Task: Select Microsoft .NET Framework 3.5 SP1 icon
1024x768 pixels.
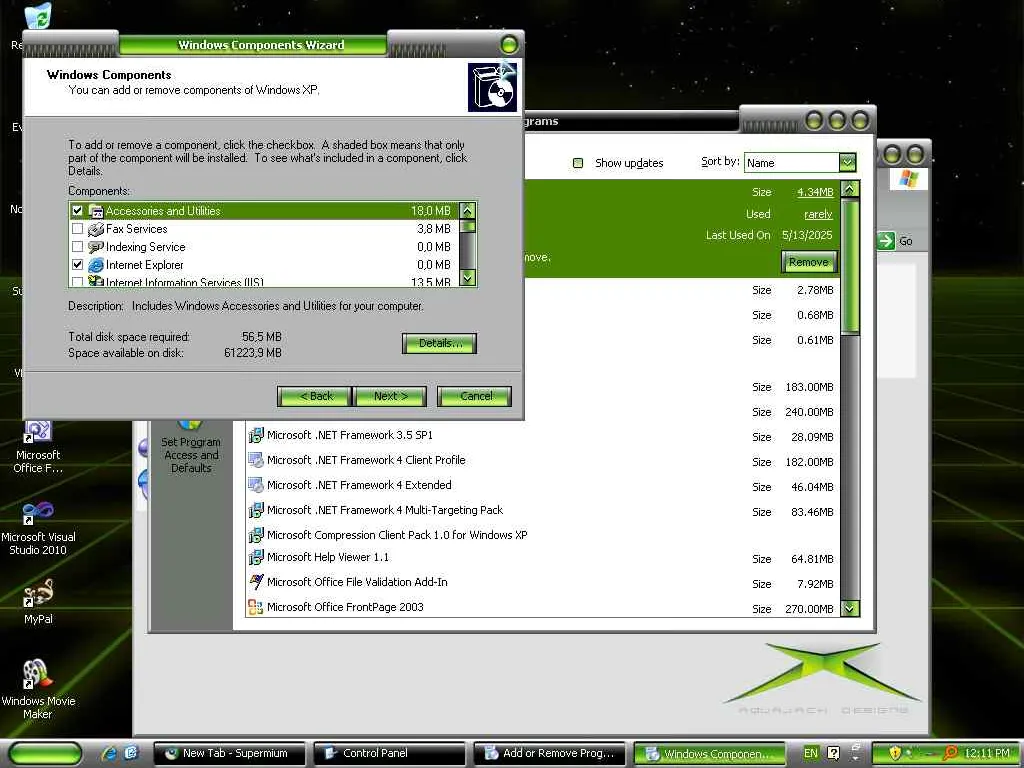Action: tap(255, 435)
